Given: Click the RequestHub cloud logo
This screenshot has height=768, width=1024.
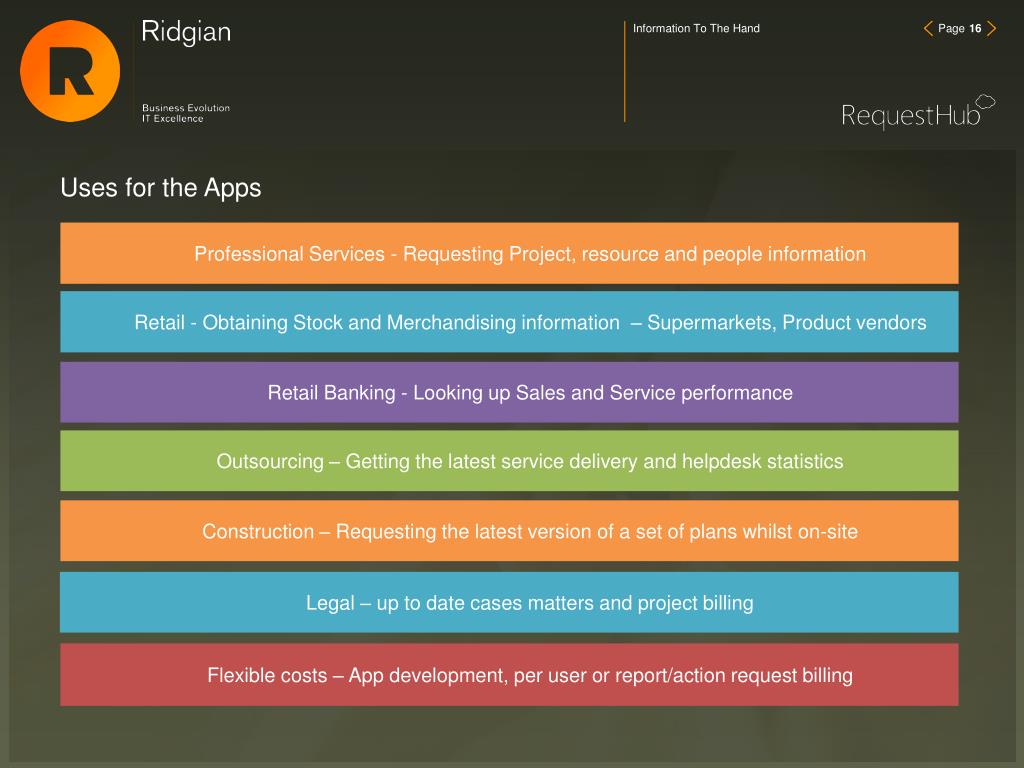Looking at the screenshot, I should (x=918, y=112).
